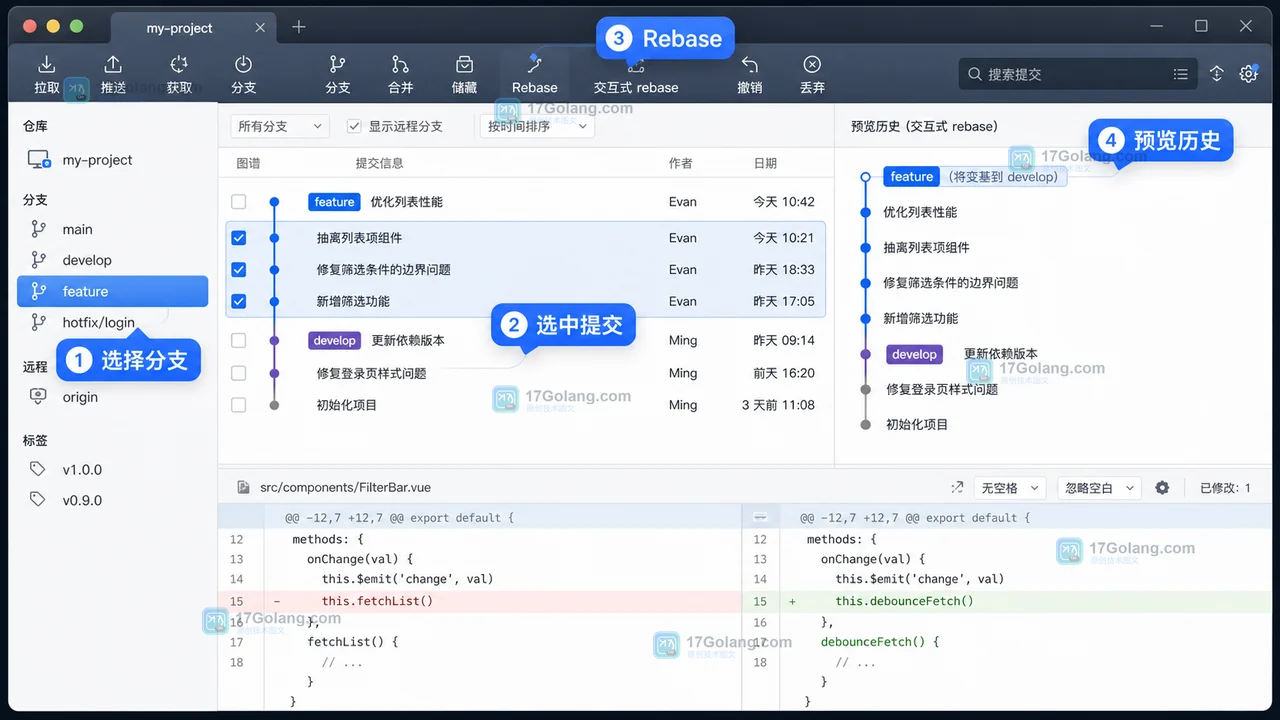The height and width of the screenshot is (720, 1280).
Task: Click the feature badge in commit list
Action: coord(334,202)
